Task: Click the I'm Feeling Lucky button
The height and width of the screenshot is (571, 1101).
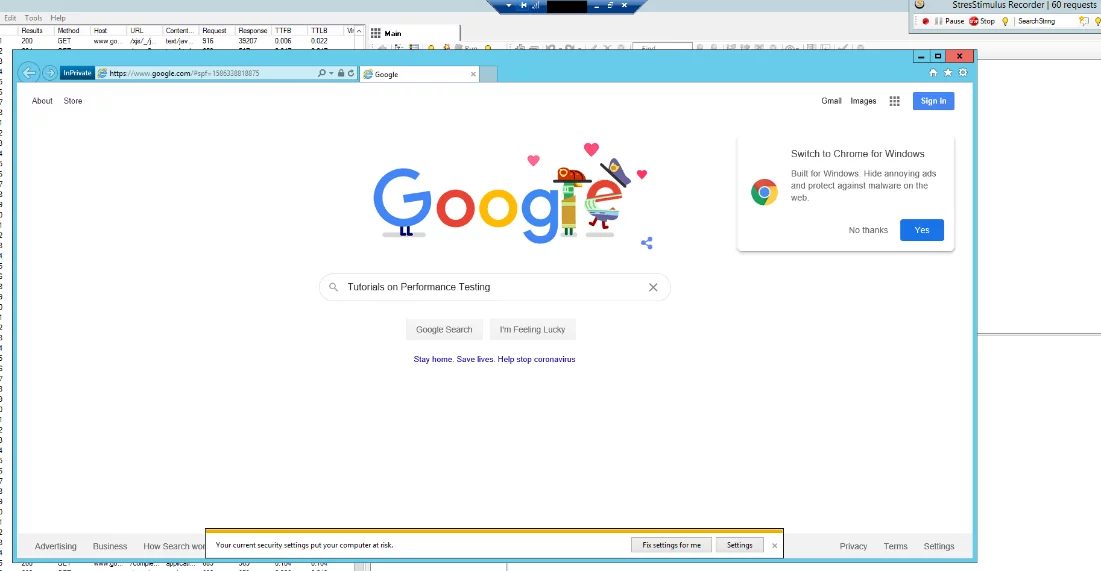Action: (x=532, y=329)
